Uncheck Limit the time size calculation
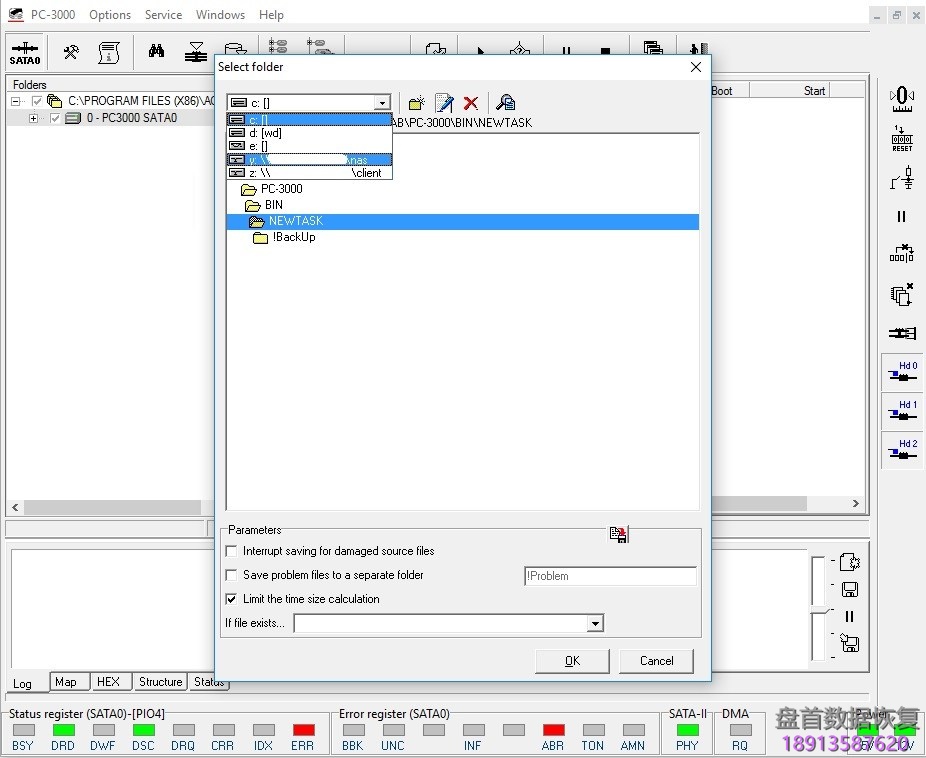Image resolution: width=926 pixels, height=758 pixels. pos(233,599)
